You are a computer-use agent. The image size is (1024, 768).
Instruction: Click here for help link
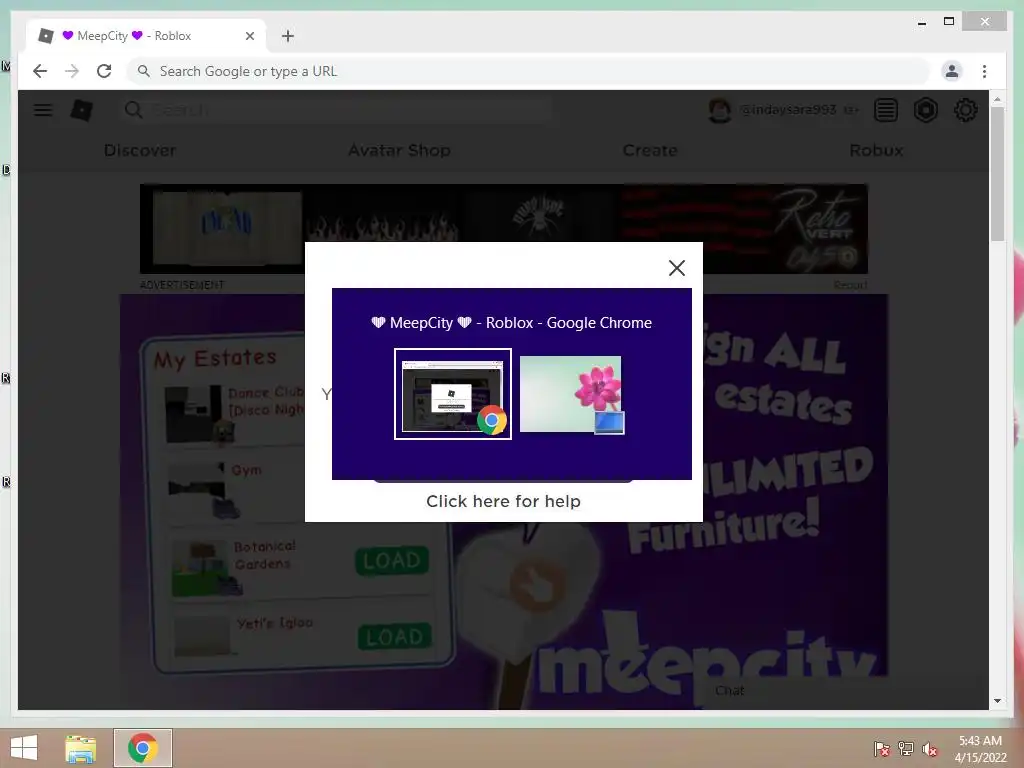pyautogui.click(x=503, y=501)
